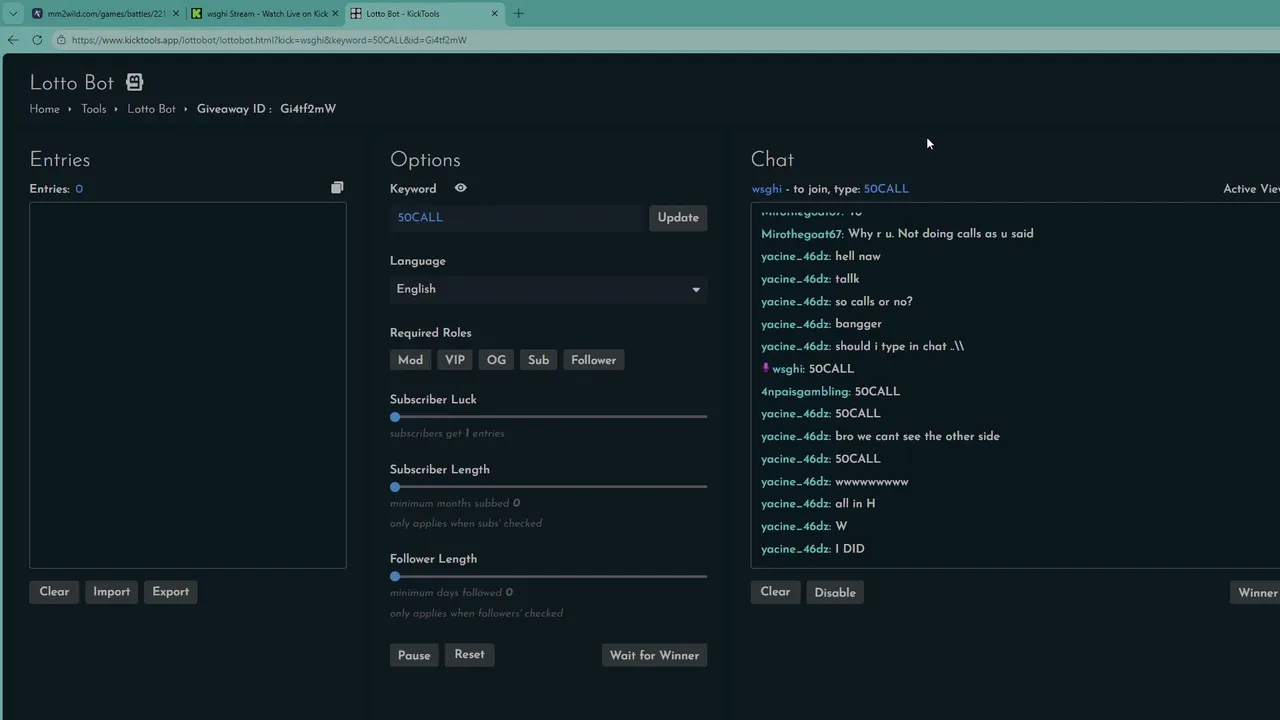Click the Lotto Bot breadcrumb link

[x=151, y=109]
